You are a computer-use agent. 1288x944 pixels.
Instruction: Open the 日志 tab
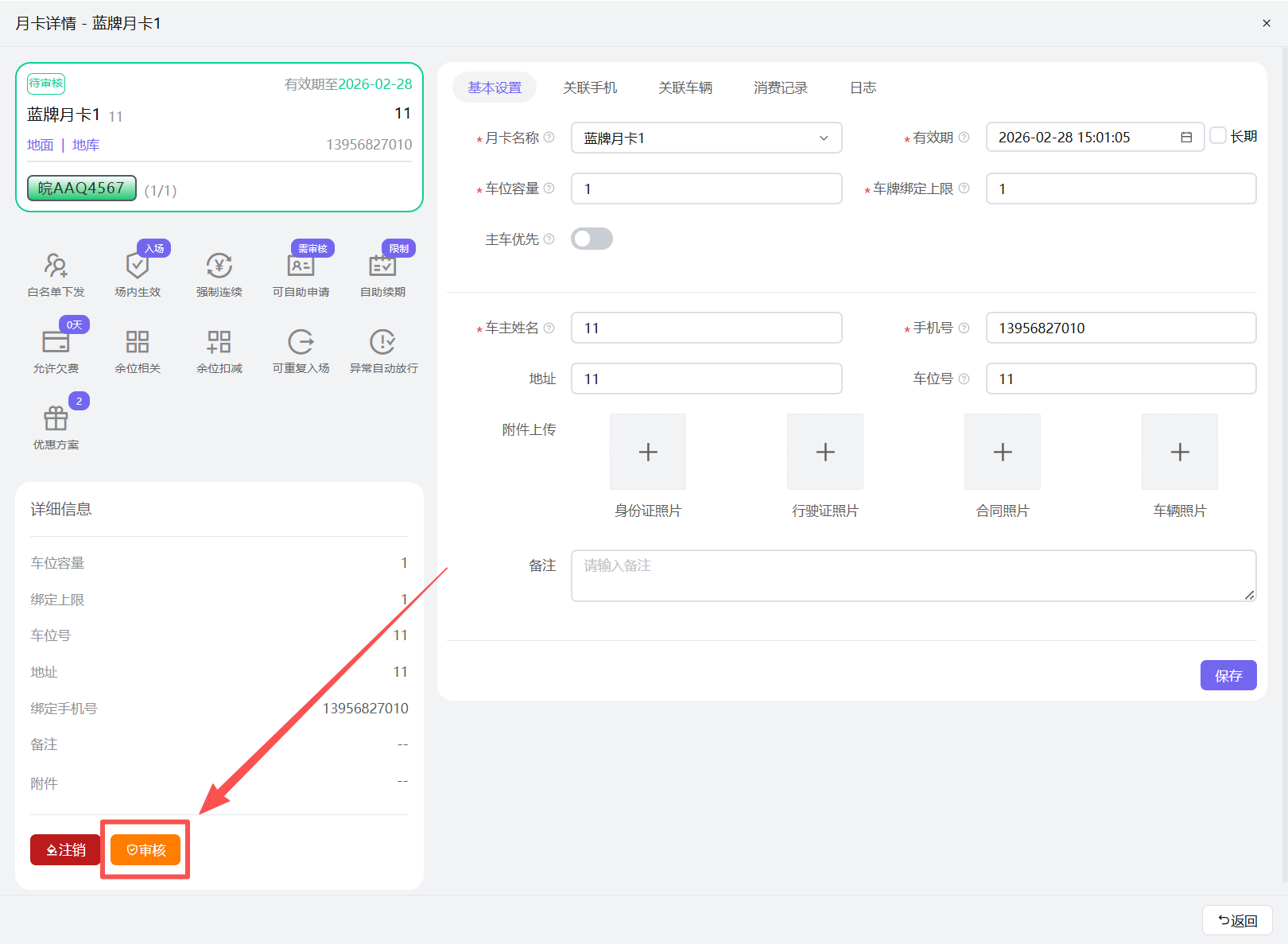863,87
